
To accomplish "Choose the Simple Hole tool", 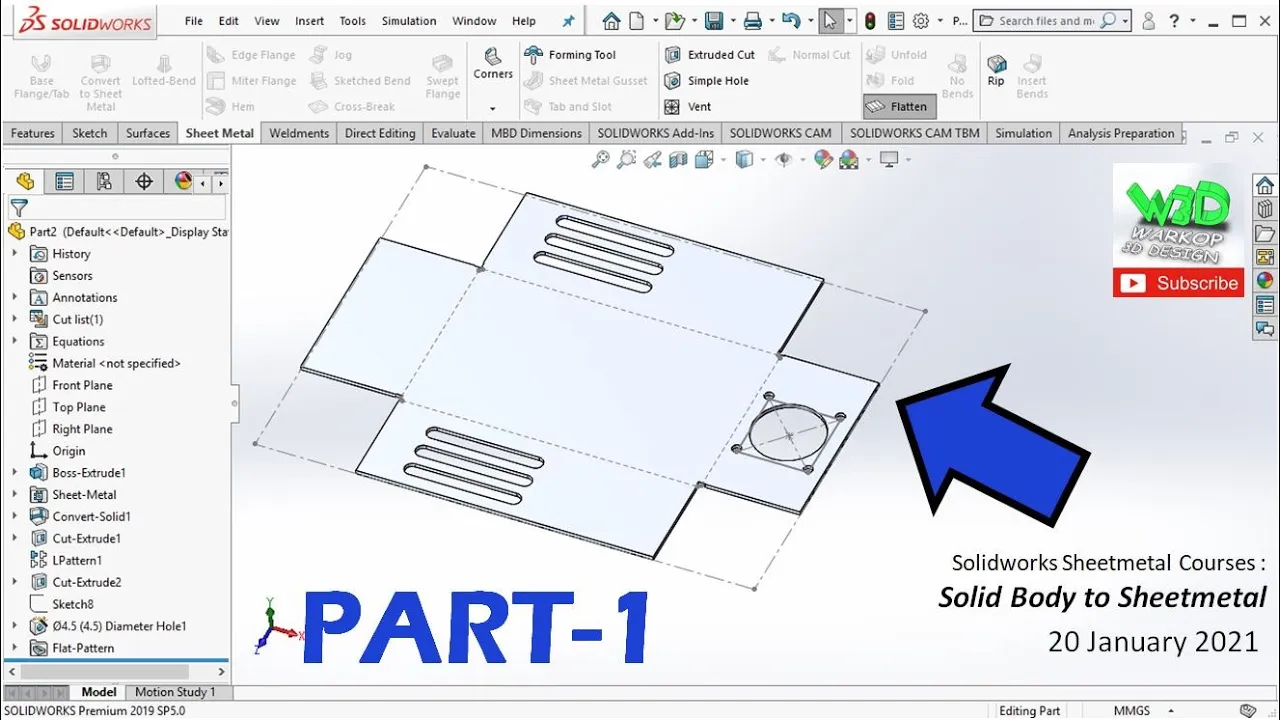I will tap(706, 81).
